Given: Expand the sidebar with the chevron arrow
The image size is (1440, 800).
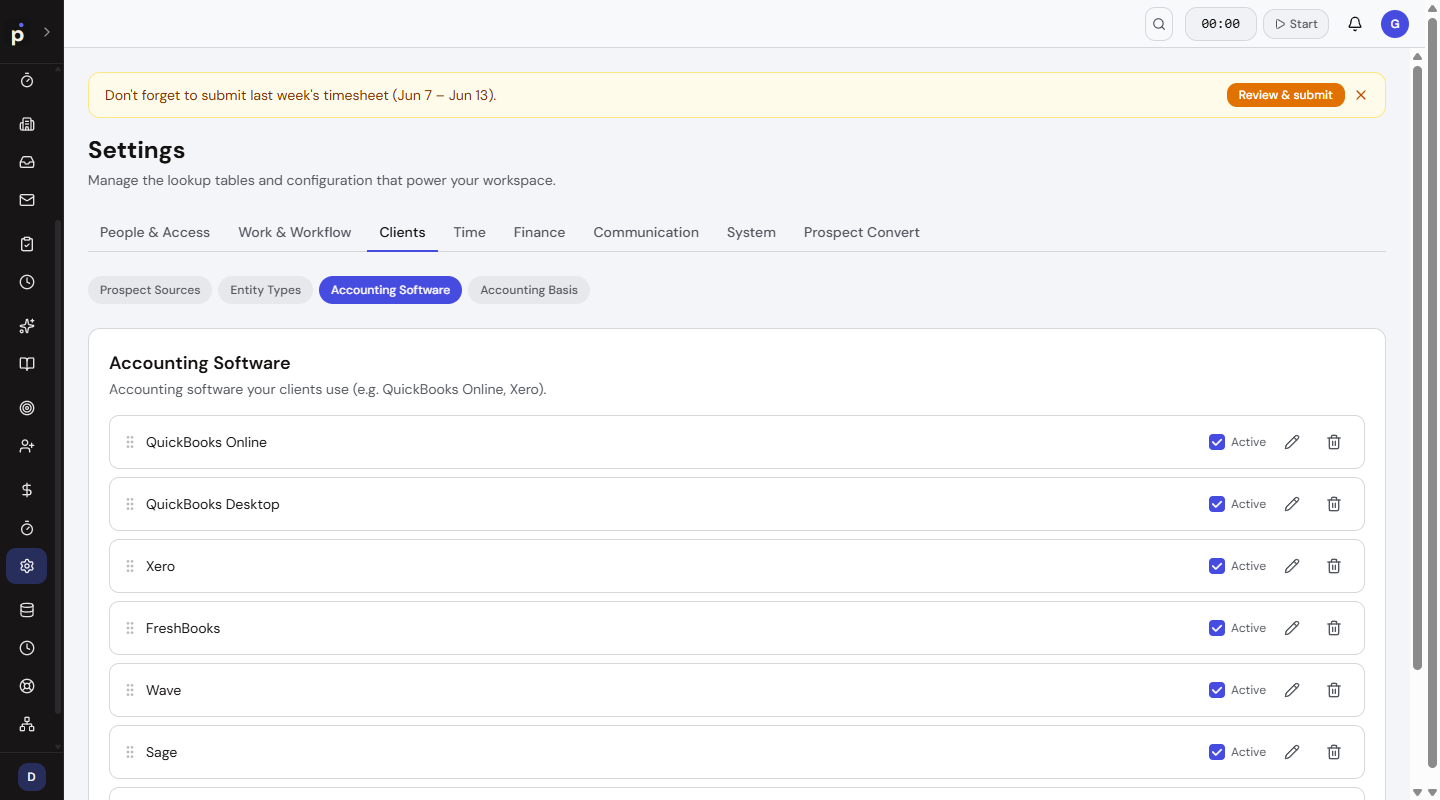Looking at the screenshot, I should tap(46, 33).
